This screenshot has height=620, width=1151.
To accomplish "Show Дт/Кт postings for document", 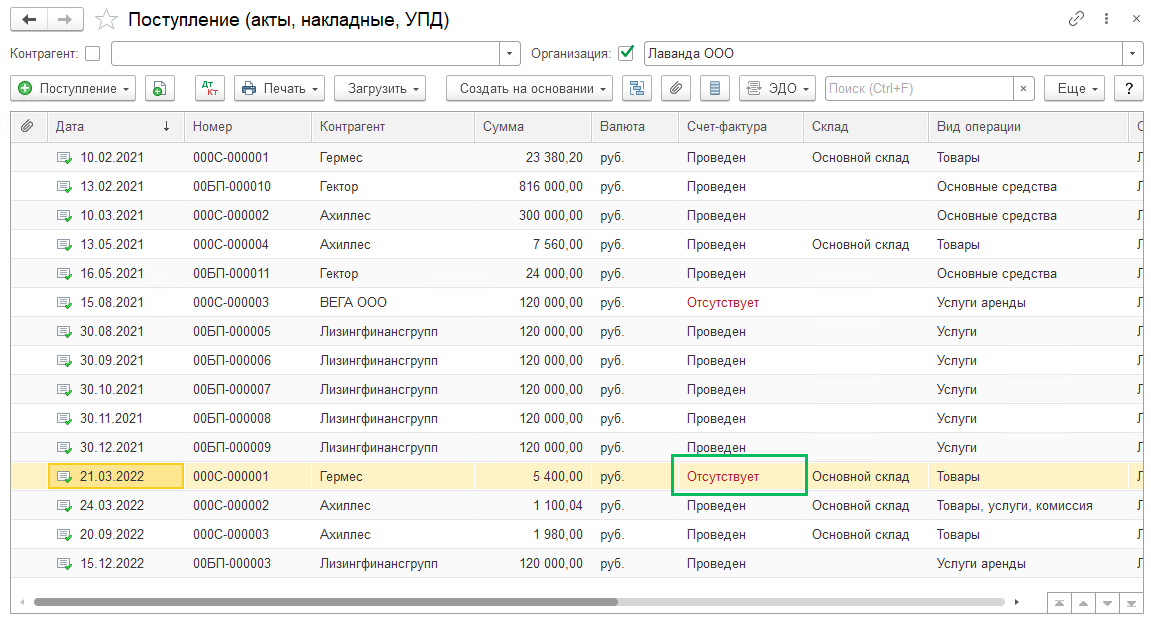I will coord(210,89).
